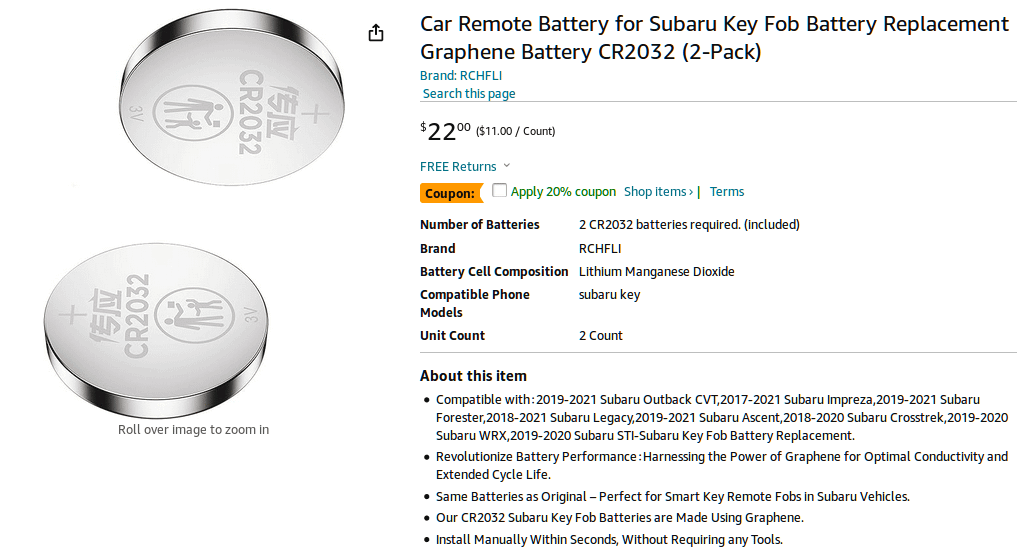
Task: Click the "About this item" heading
Action: (x=473, y=376)
